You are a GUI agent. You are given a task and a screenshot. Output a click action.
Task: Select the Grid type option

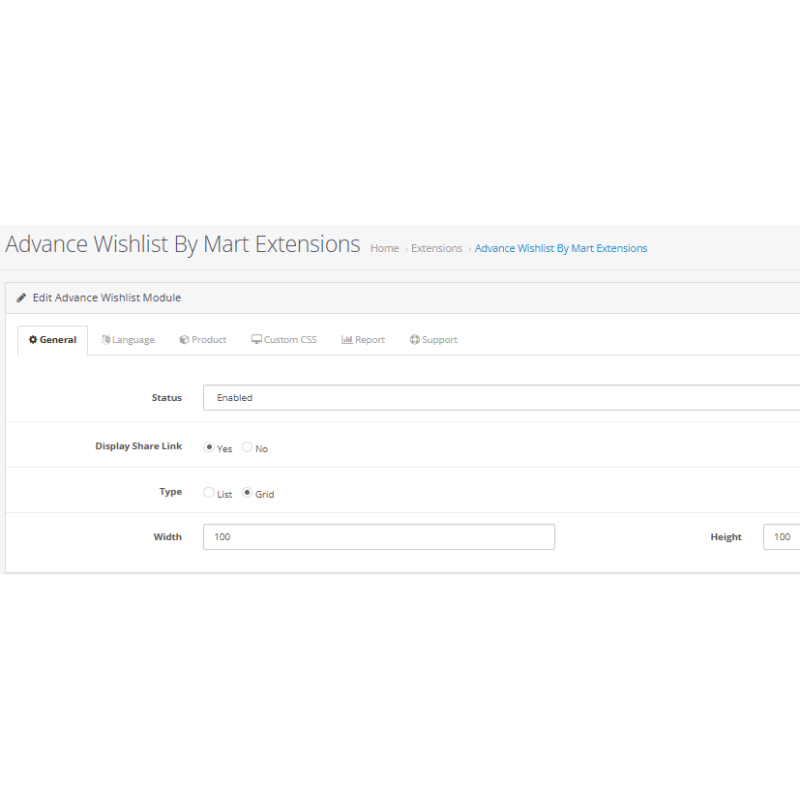point(247,493)
